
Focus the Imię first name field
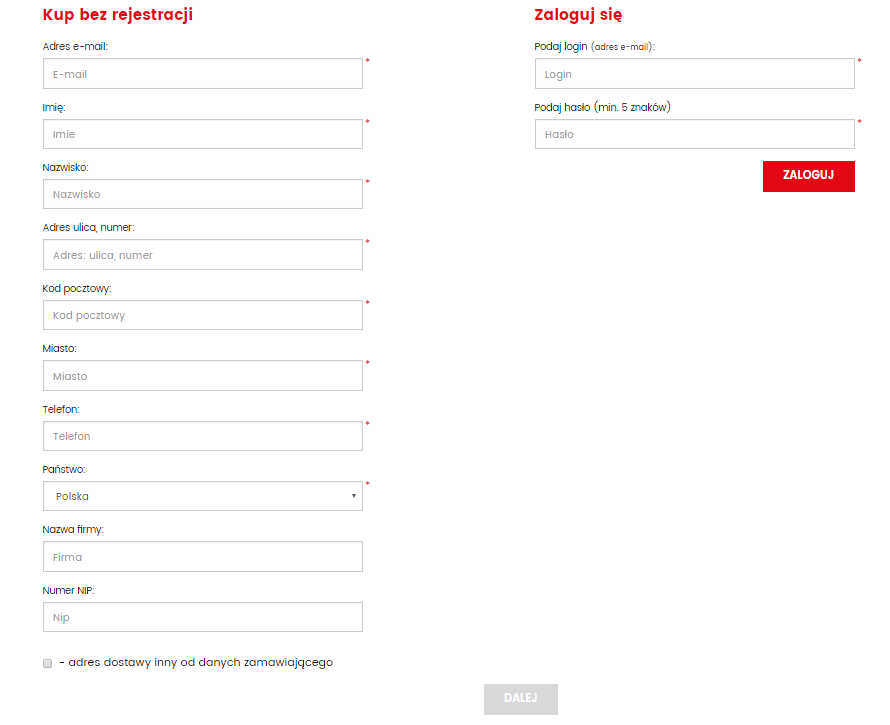(x=202, y=134)
